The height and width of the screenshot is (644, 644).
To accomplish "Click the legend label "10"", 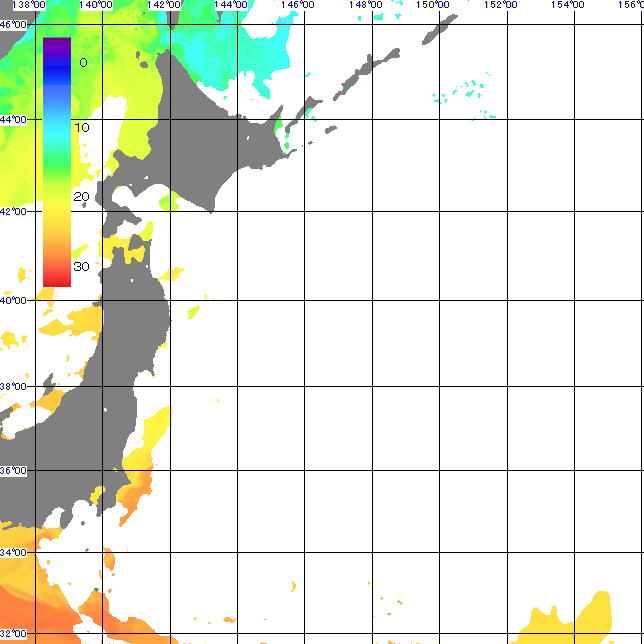I will coord(81,128).
